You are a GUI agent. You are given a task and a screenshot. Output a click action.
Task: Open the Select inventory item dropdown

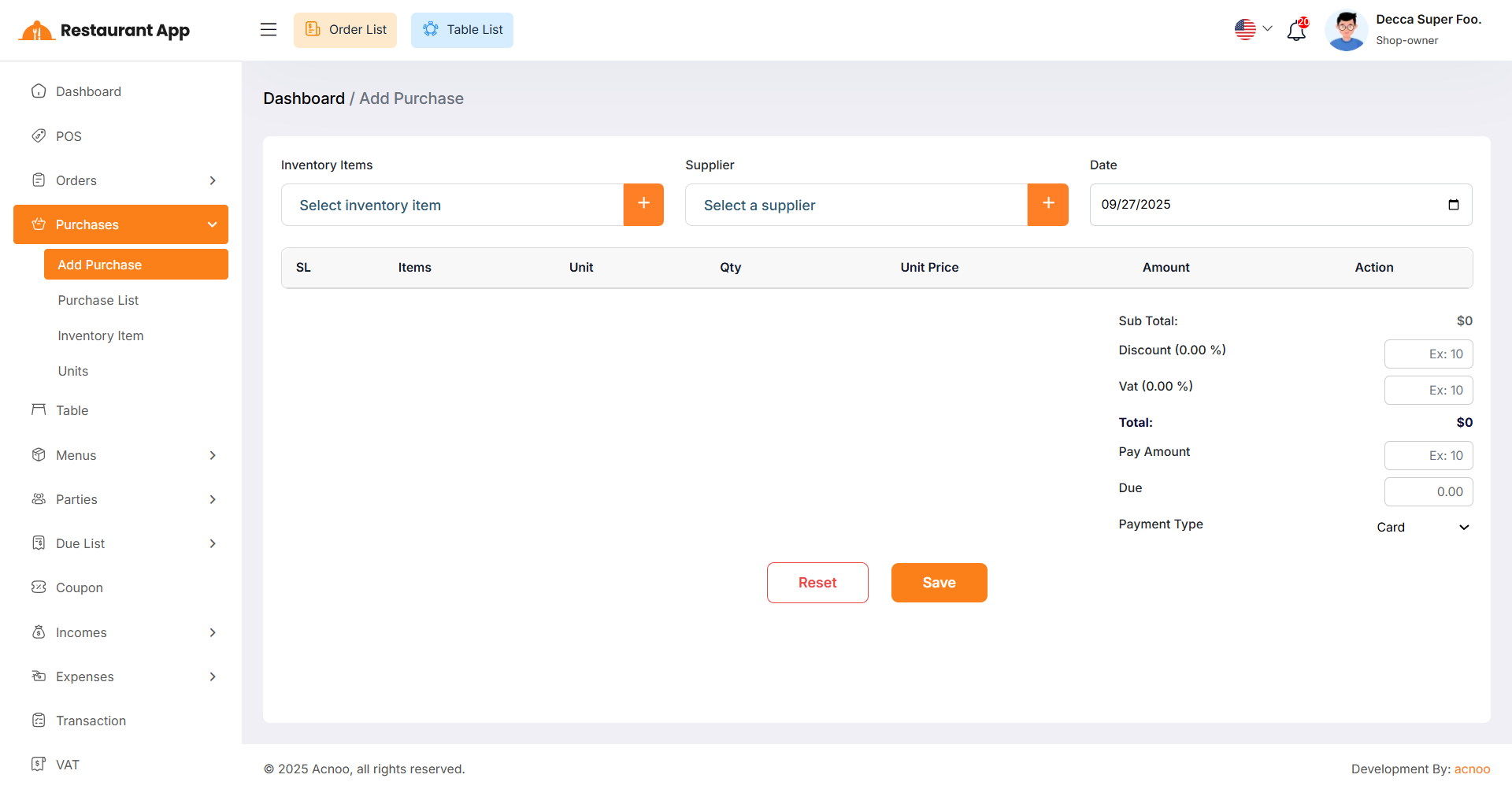tap(452, 205)
